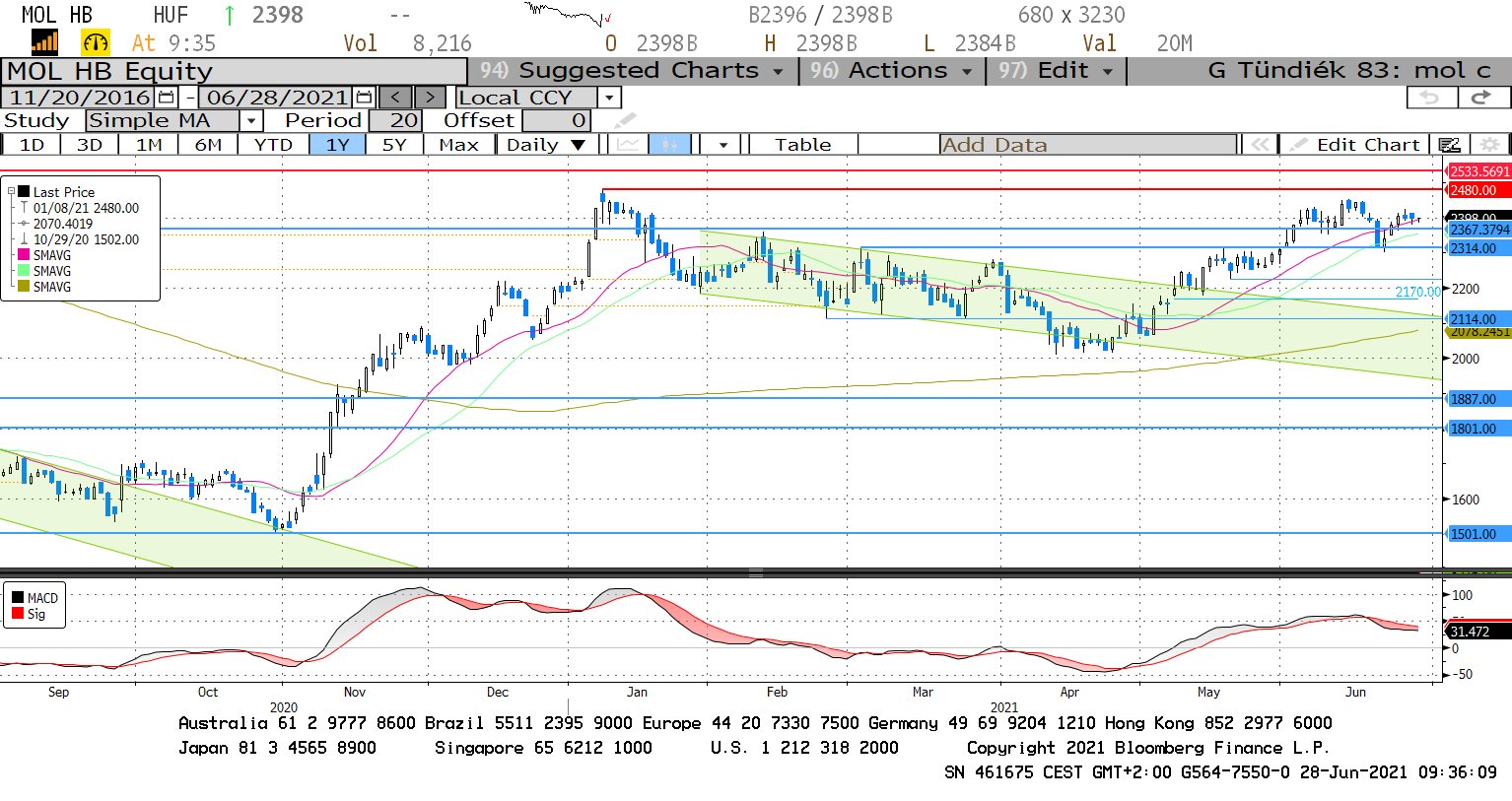Select the 3D time range

90,145
